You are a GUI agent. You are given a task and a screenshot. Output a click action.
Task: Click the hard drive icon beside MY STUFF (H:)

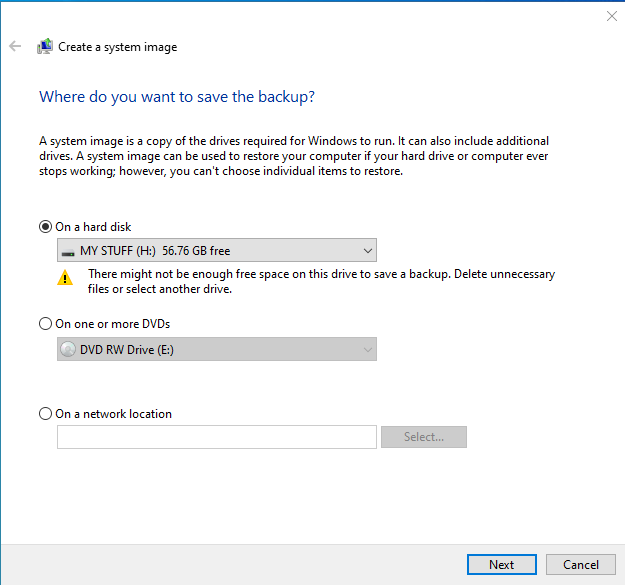coord(68,251)
